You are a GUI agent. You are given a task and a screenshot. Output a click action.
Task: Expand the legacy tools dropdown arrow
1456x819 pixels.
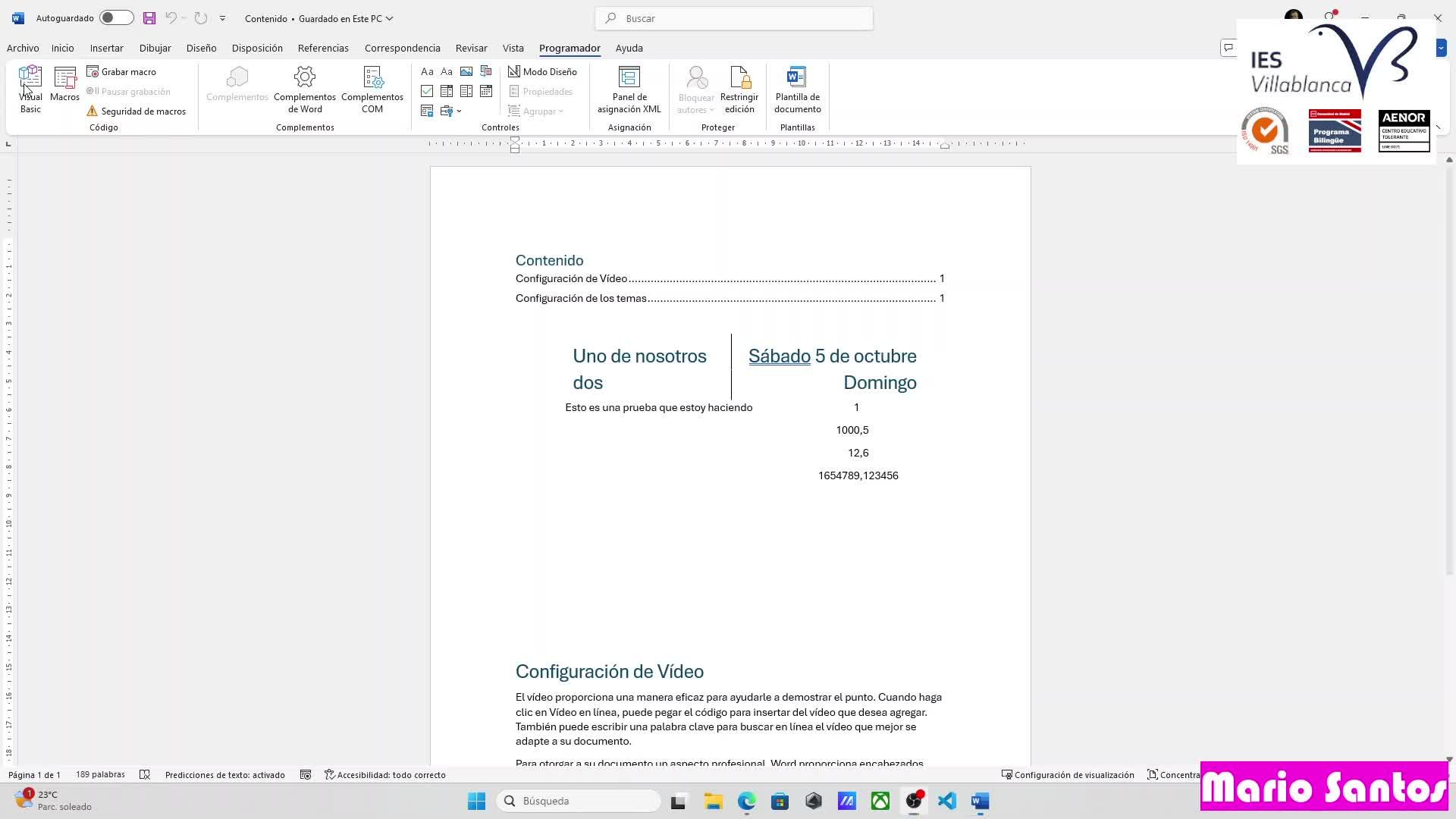point(460,111)
